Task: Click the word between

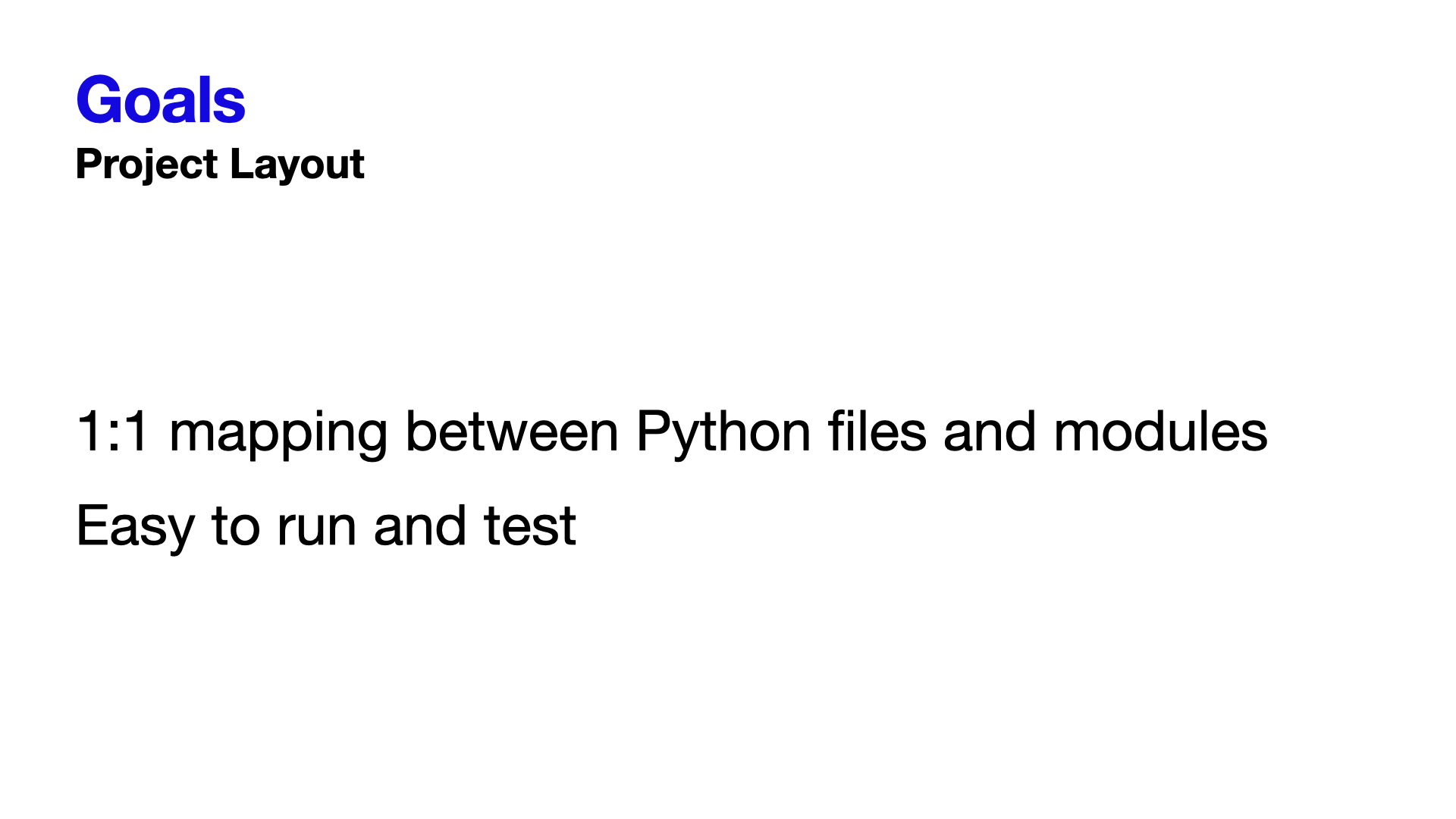Action: tap(512, 431)
